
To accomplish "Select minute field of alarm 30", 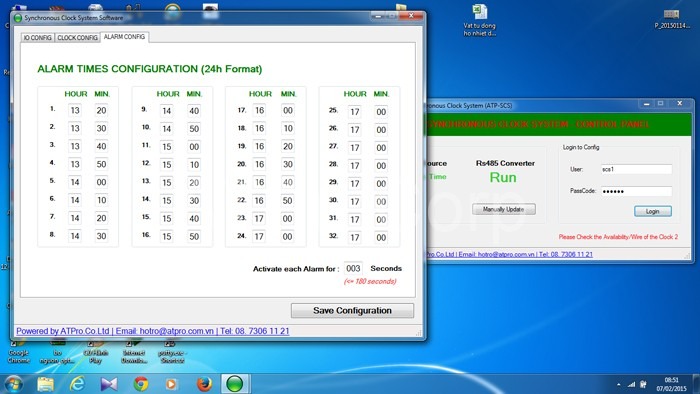I will point(381,202).
